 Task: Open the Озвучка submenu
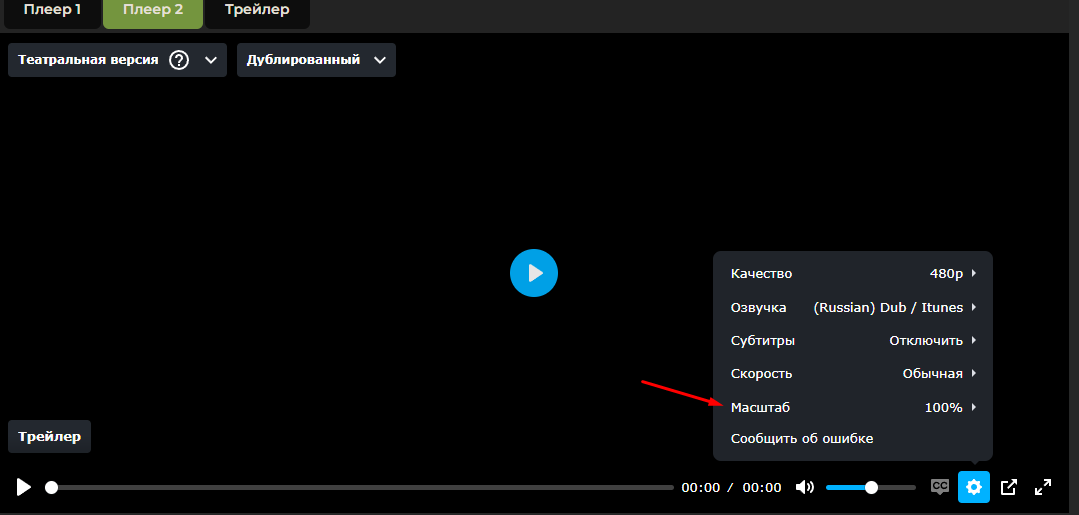click(x=853, y=308)
